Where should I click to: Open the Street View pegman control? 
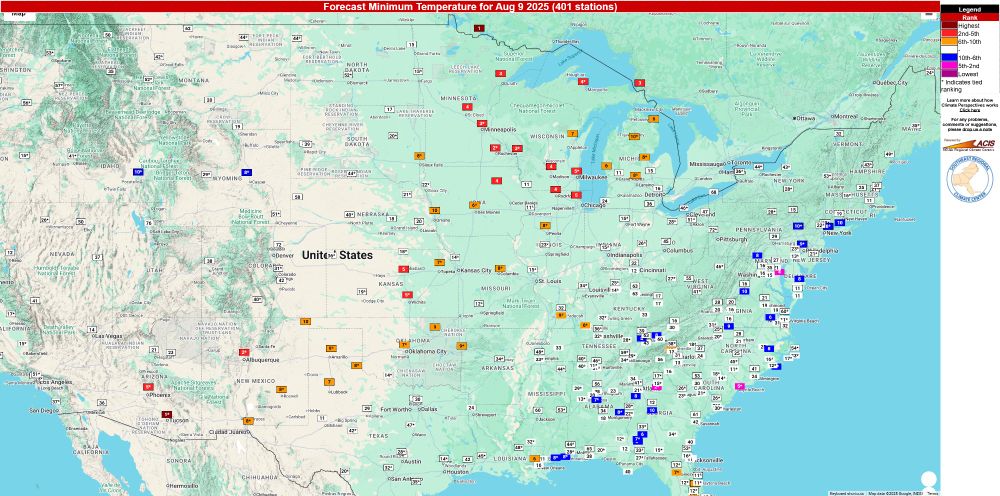[929, 479]
